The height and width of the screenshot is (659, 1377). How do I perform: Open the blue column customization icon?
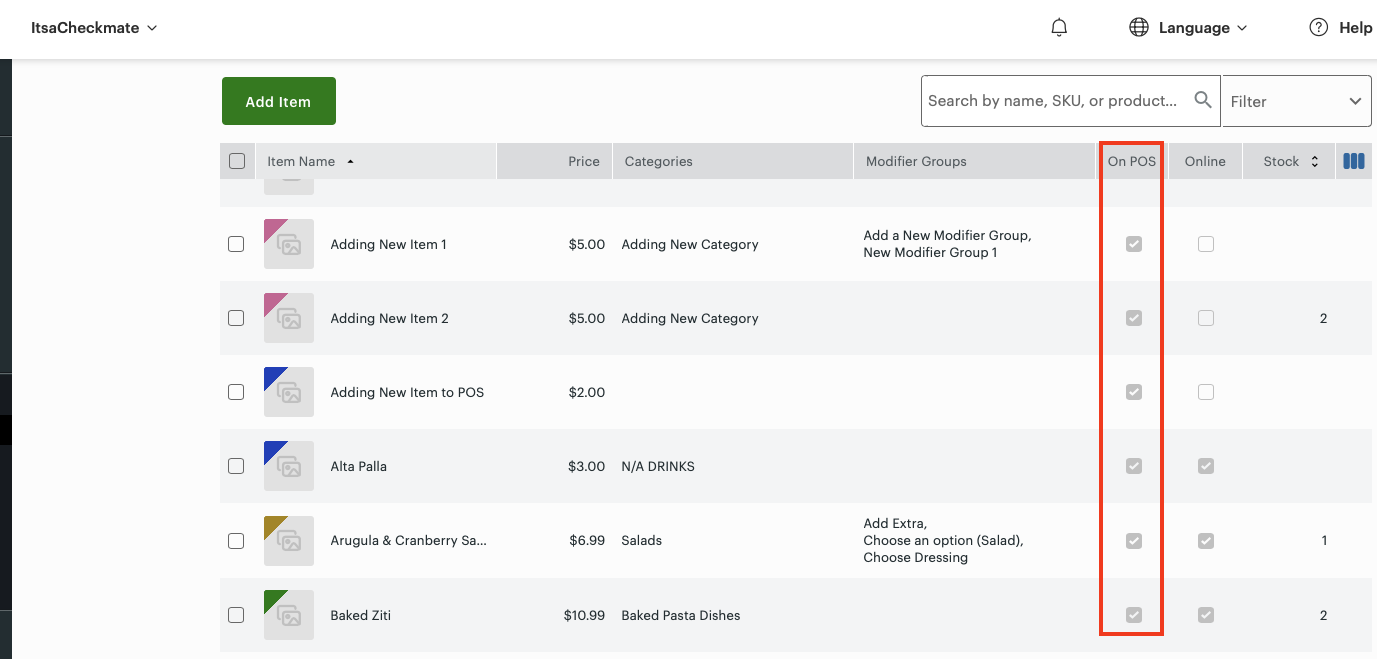tap(1354, 160)
